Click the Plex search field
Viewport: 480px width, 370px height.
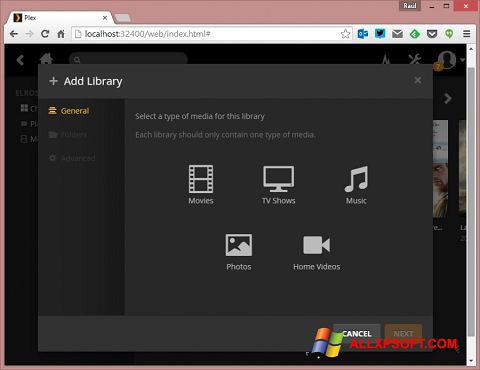[128, 59]
